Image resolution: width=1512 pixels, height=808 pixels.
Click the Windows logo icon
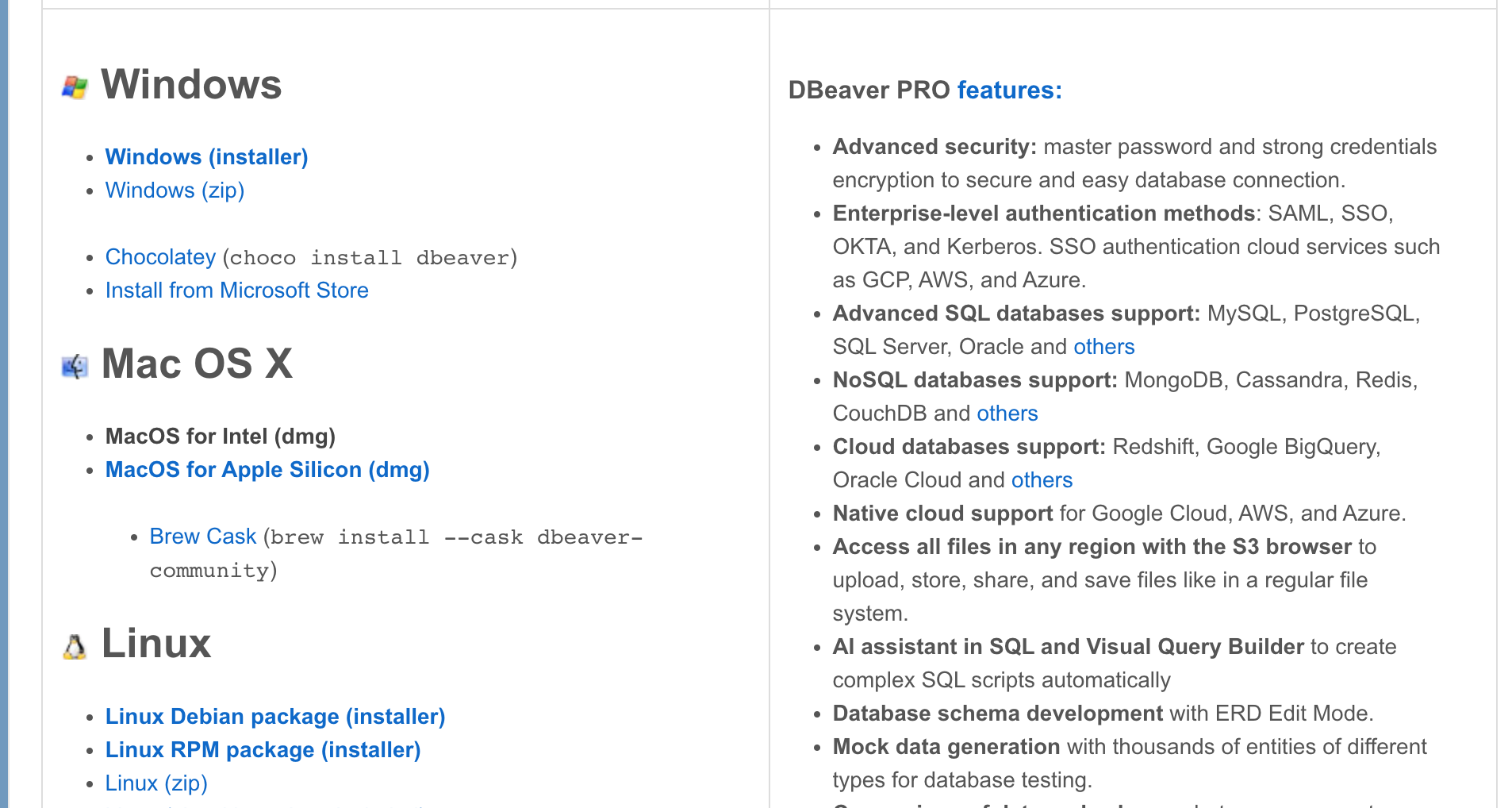pyautogui.click(x=75, y=87)
